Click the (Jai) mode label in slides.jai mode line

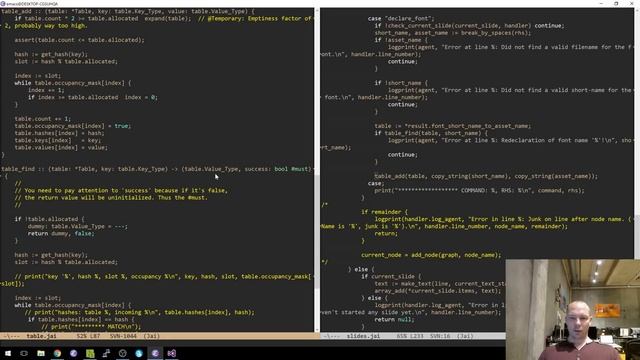(x=465, y=336)
